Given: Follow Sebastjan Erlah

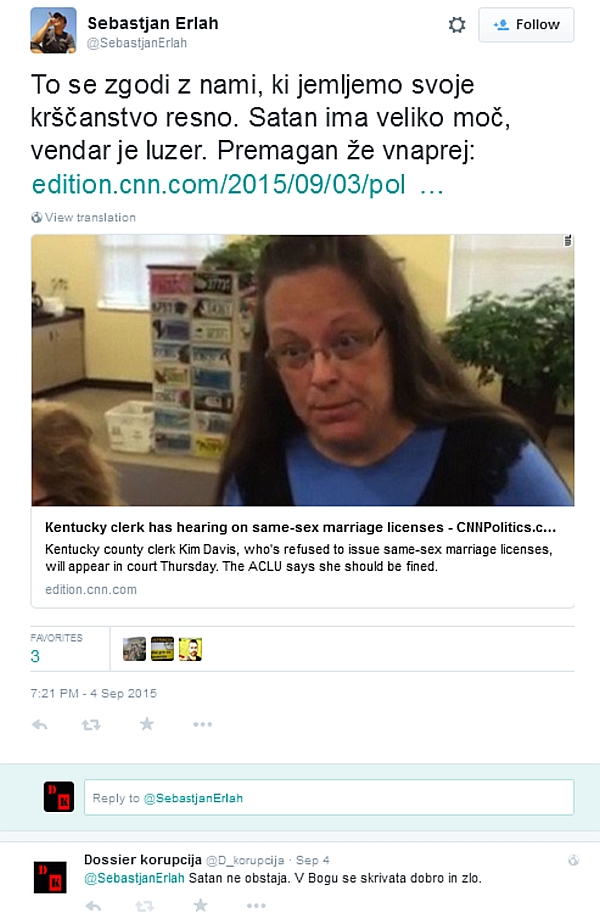Looking at the screenshot, I should 526,25.
